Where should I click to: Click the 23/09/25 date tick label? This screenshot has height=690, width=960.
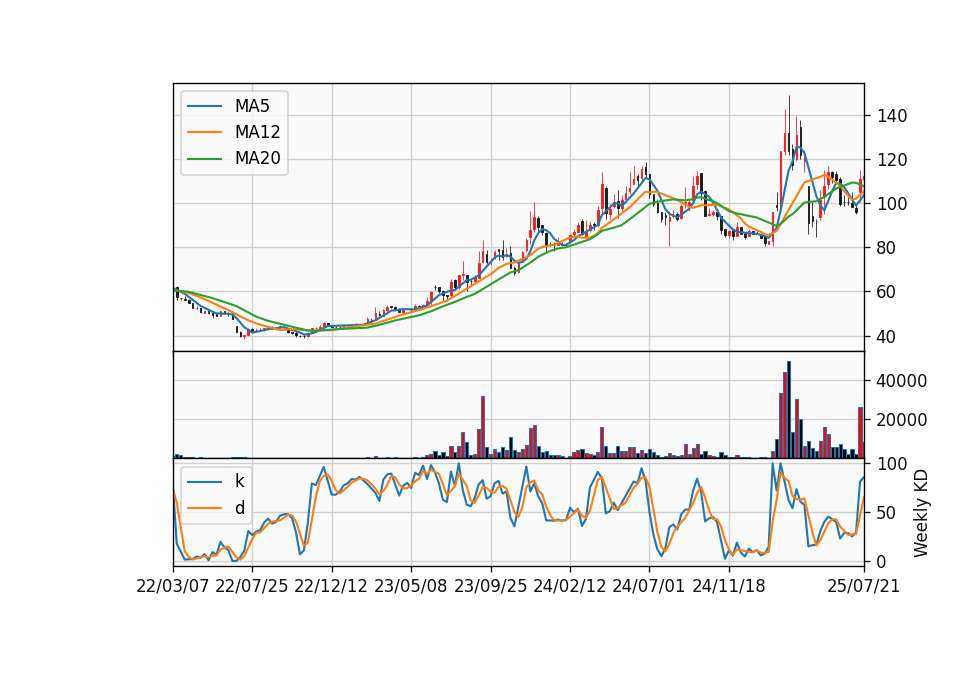(x=490, y=586)
